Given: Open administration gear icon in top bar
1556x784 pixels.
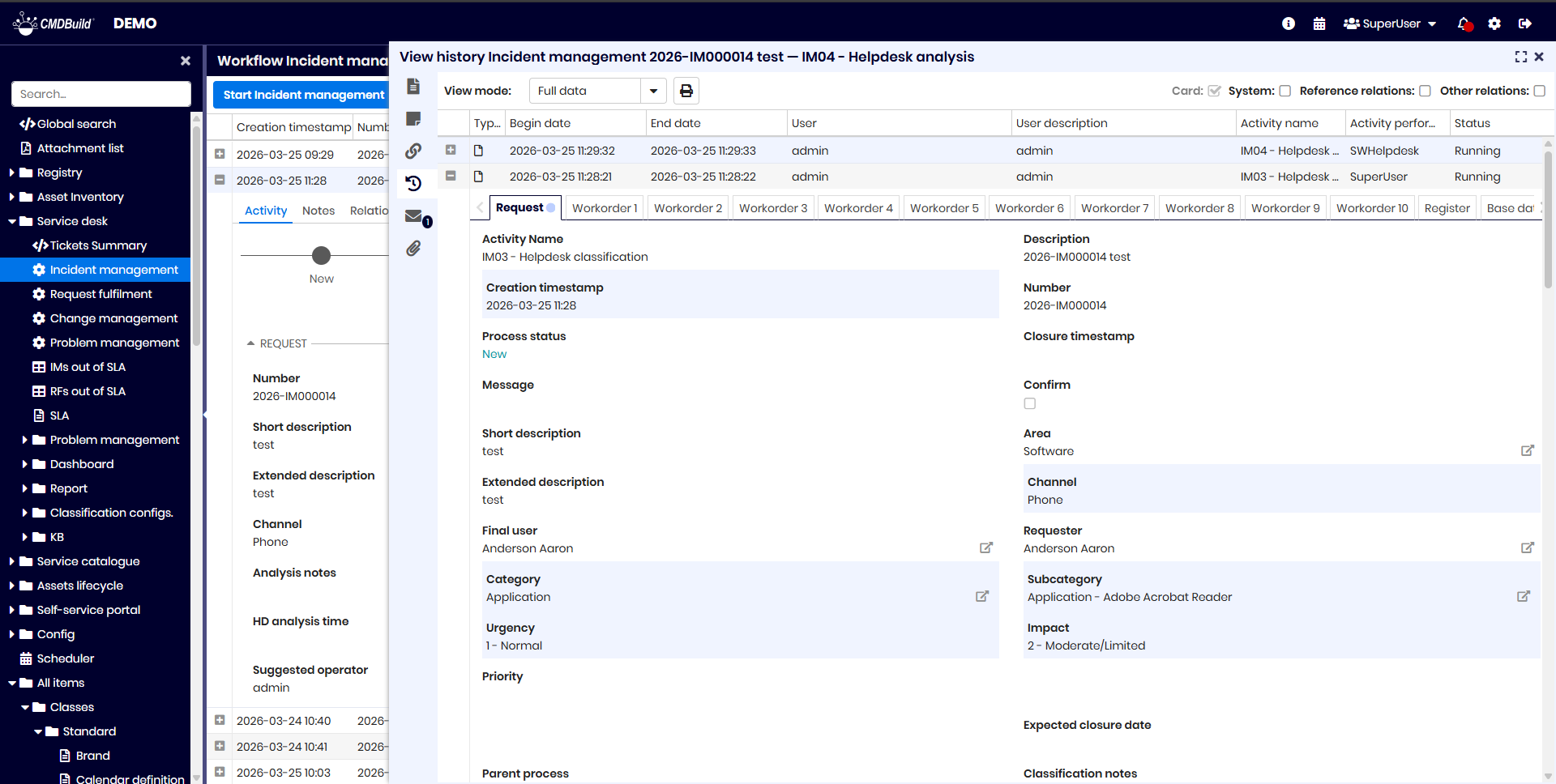Looking at the screenshot, I should 1494,23.
